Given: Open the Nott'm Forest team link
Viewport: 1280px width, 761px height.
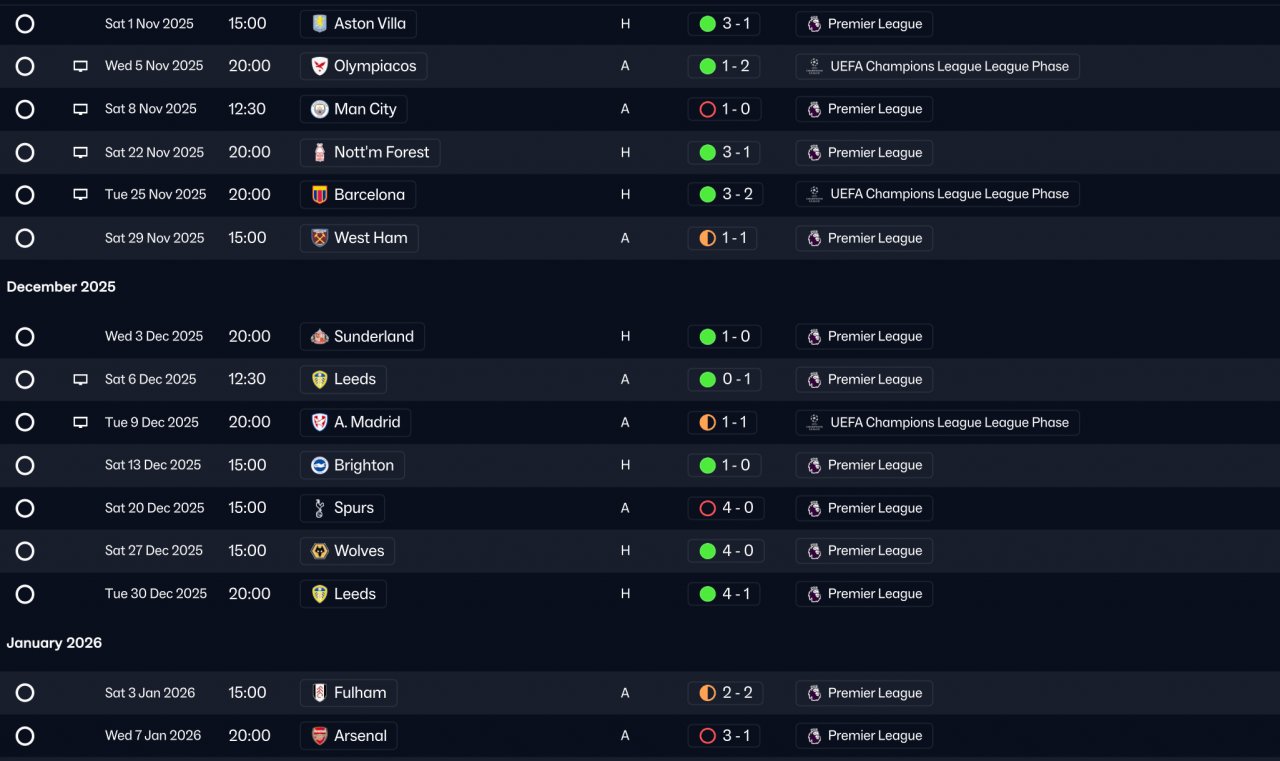Looking at the screenshot, I should tap(370, 152).
